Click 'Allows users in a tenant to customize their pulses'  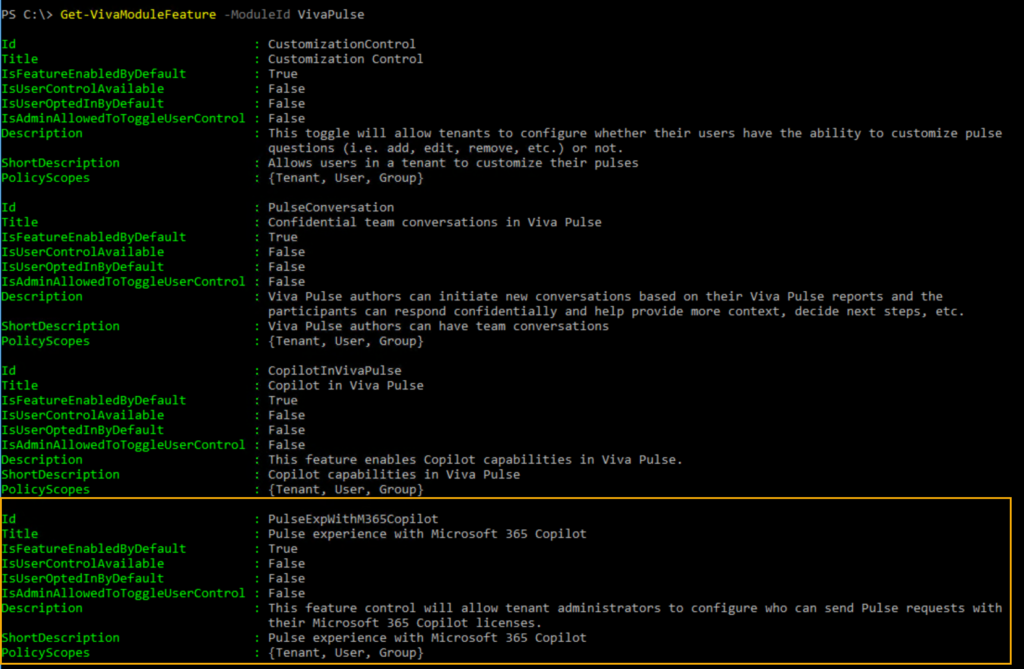pyautogui.click(x=453, y=163)
